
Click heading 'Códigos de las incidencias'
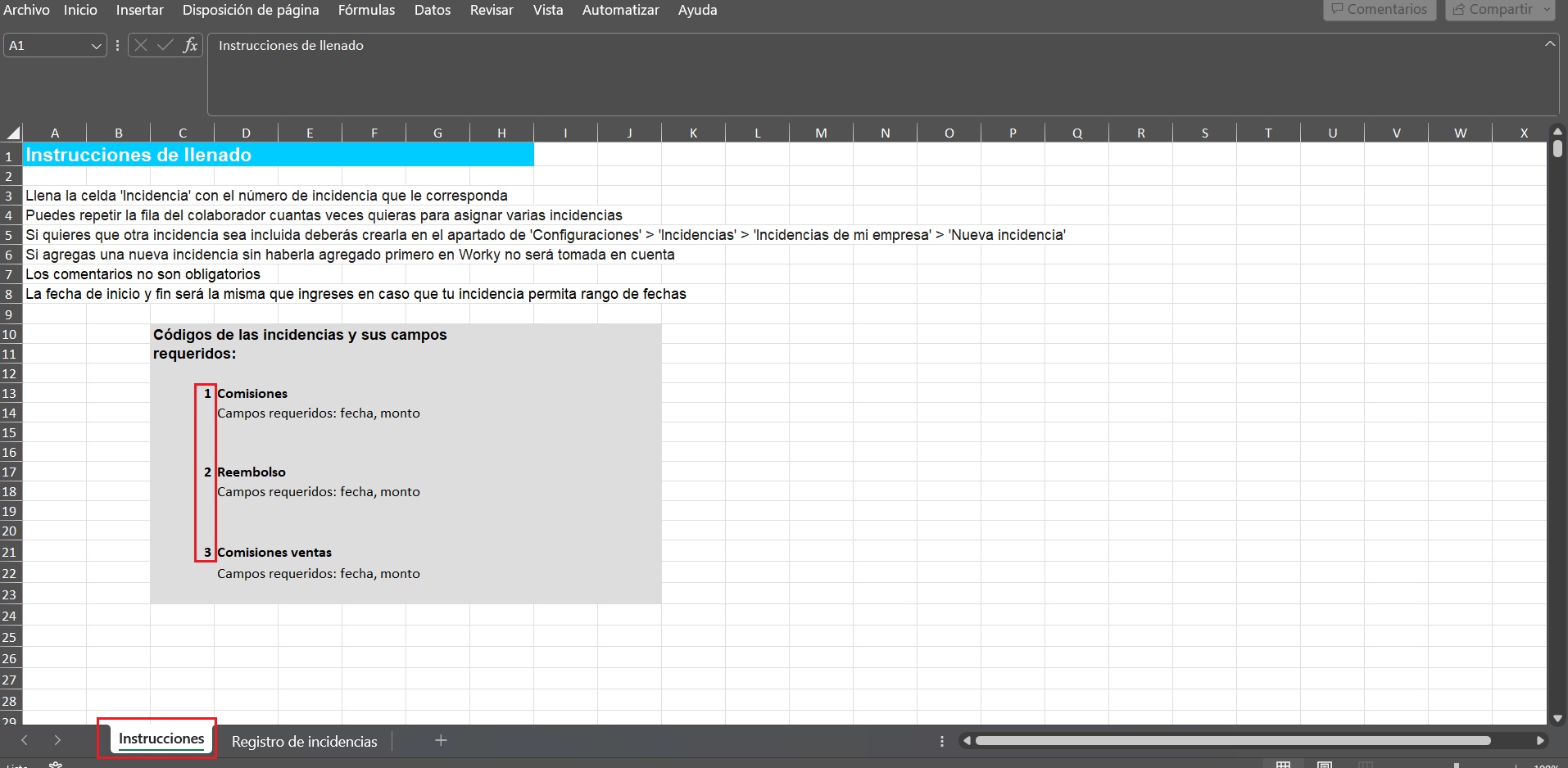click(300, 344)
